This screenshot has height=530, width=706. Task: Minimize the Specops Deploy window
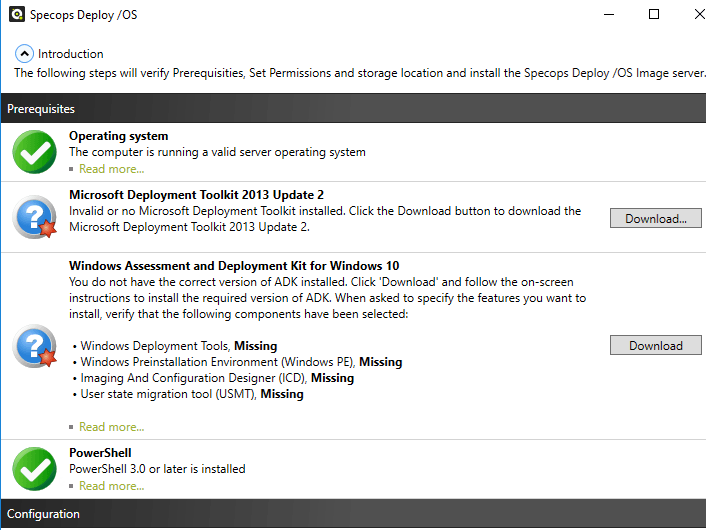pyautogui.click(x=609, y=14)
